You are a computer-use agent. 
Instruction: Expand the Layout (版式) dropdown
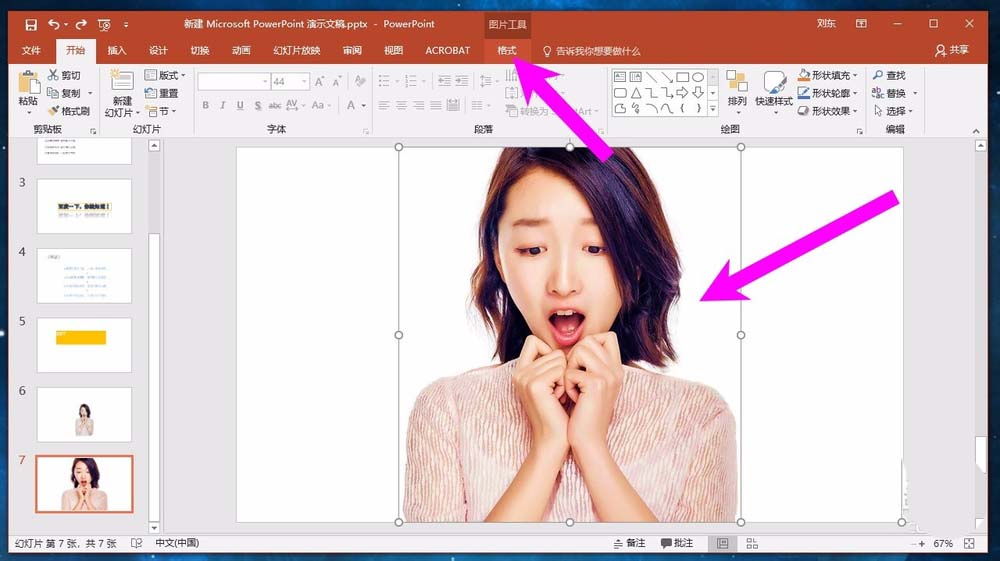[x=183, y=76]
